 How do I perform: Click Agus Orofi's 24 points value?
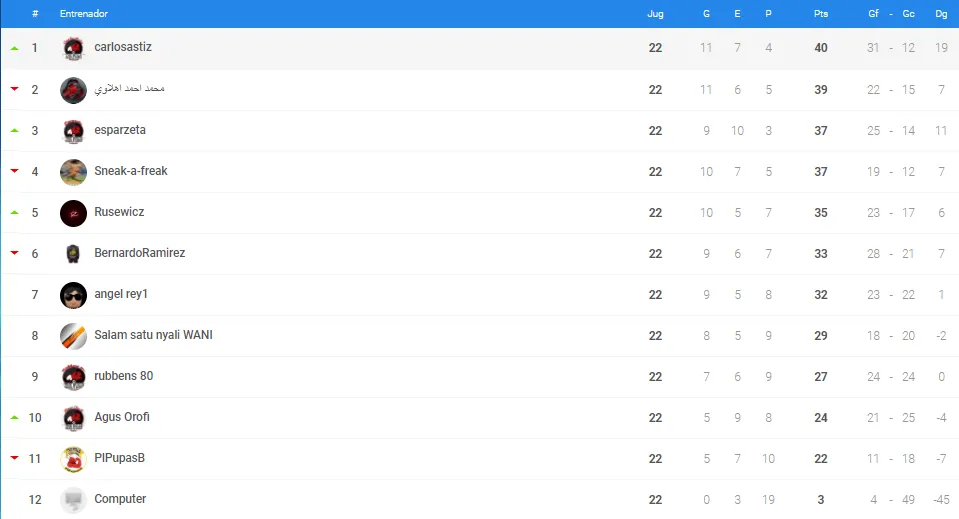821,418
